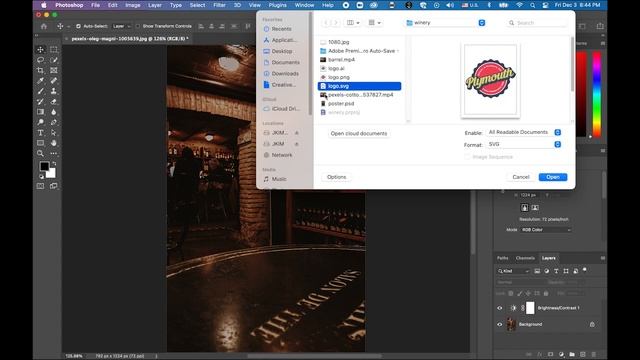
Task: Select the Gradient tool
Action: pos(40,112)
